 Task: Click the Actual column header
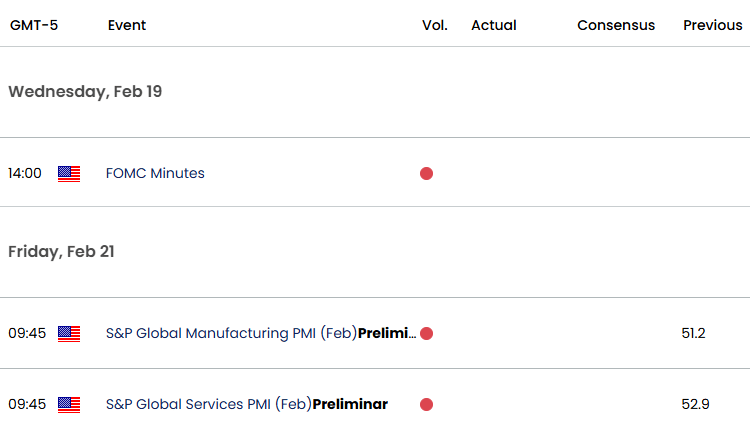coord(494,25)
